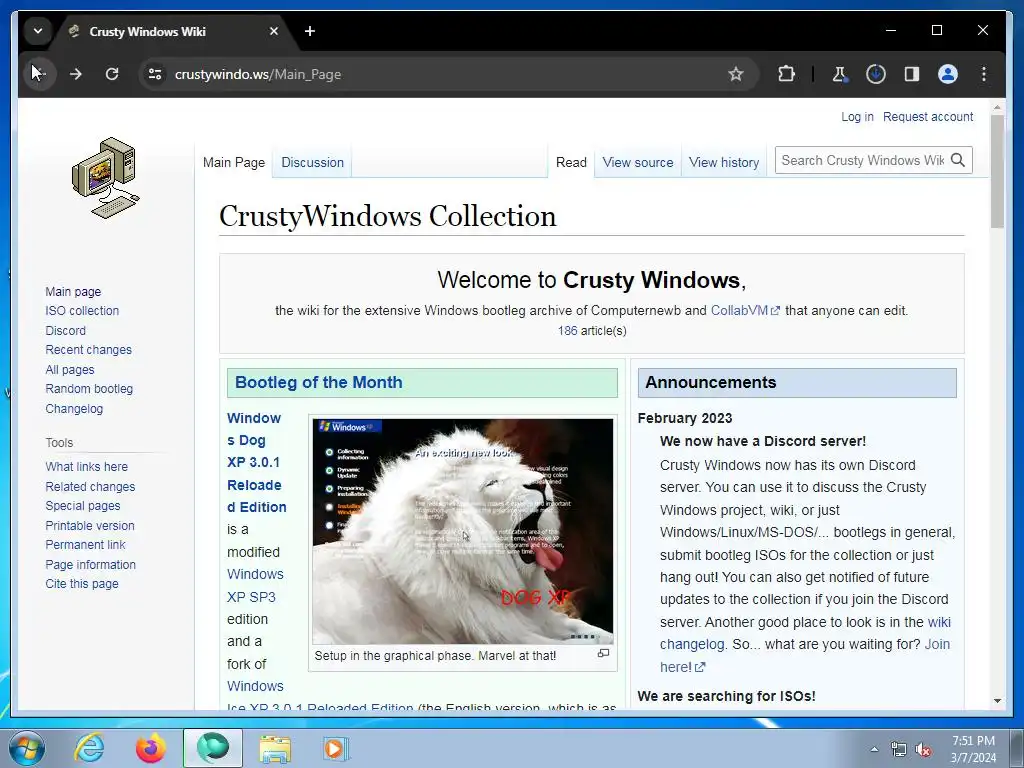Follow the CollabVM external link

click(x=744, y=310)
